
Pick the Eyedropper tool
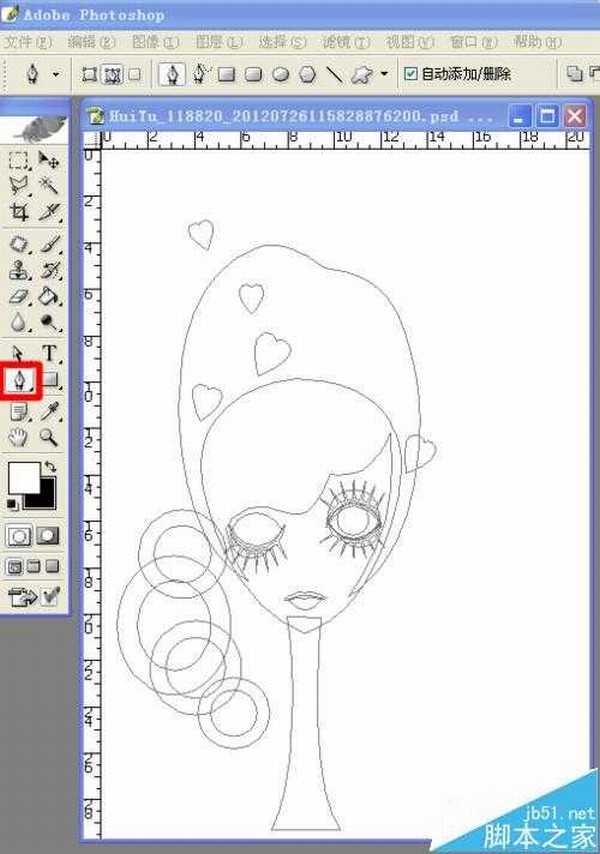tap(49, 409)
